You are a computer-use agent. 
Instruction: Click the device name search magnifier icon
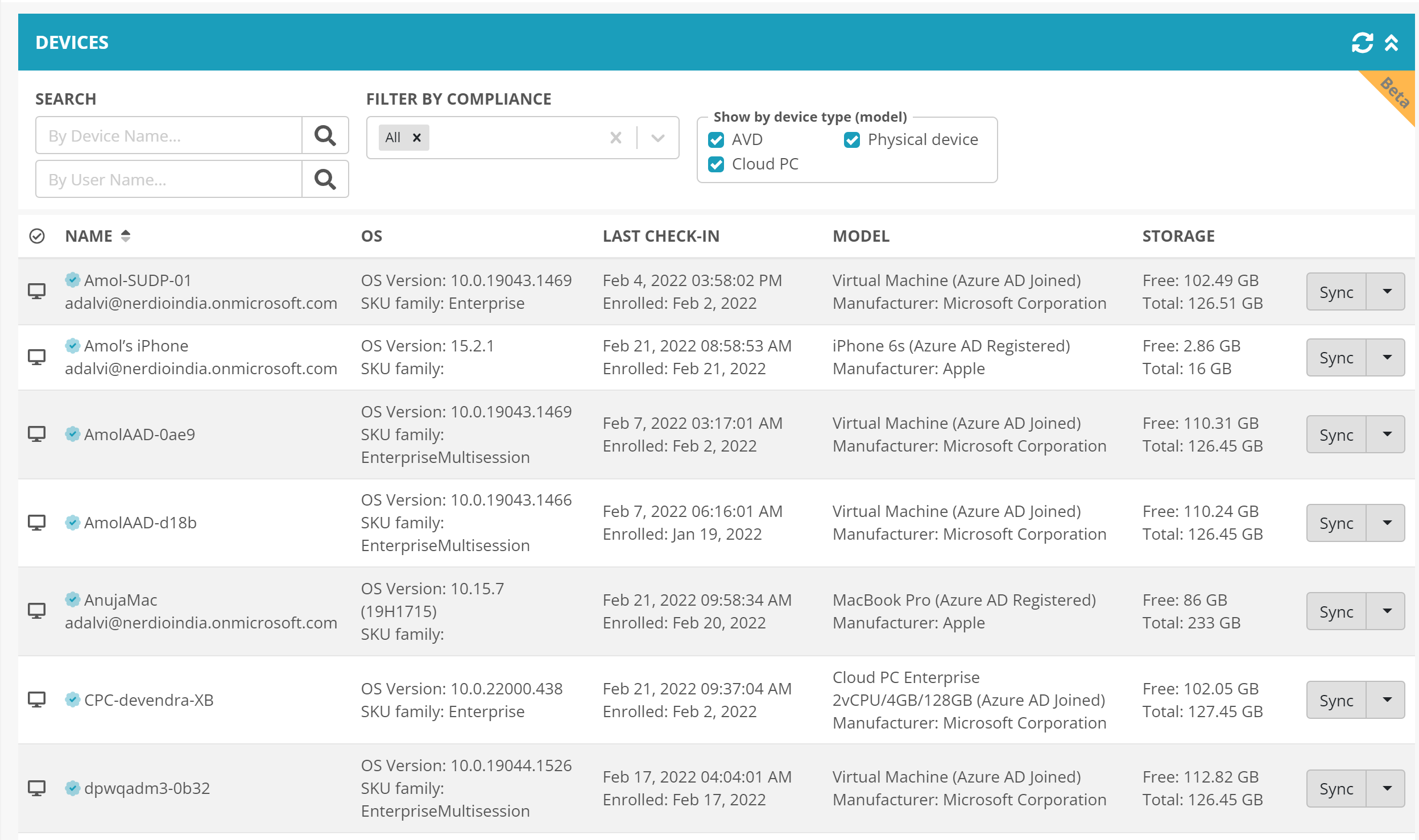[325, 135]
